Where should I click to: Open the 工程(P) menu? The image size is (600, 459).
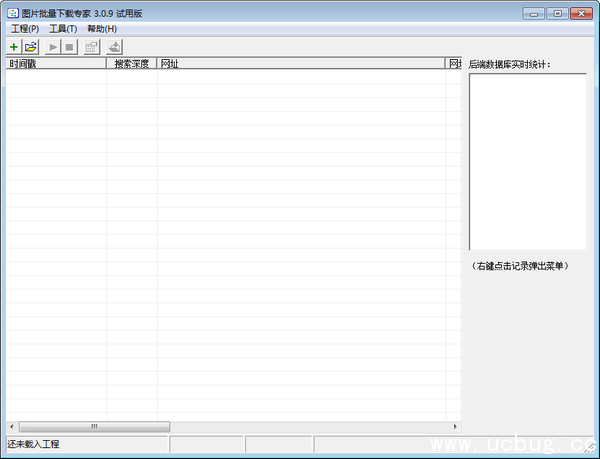[x=25, y=29]
